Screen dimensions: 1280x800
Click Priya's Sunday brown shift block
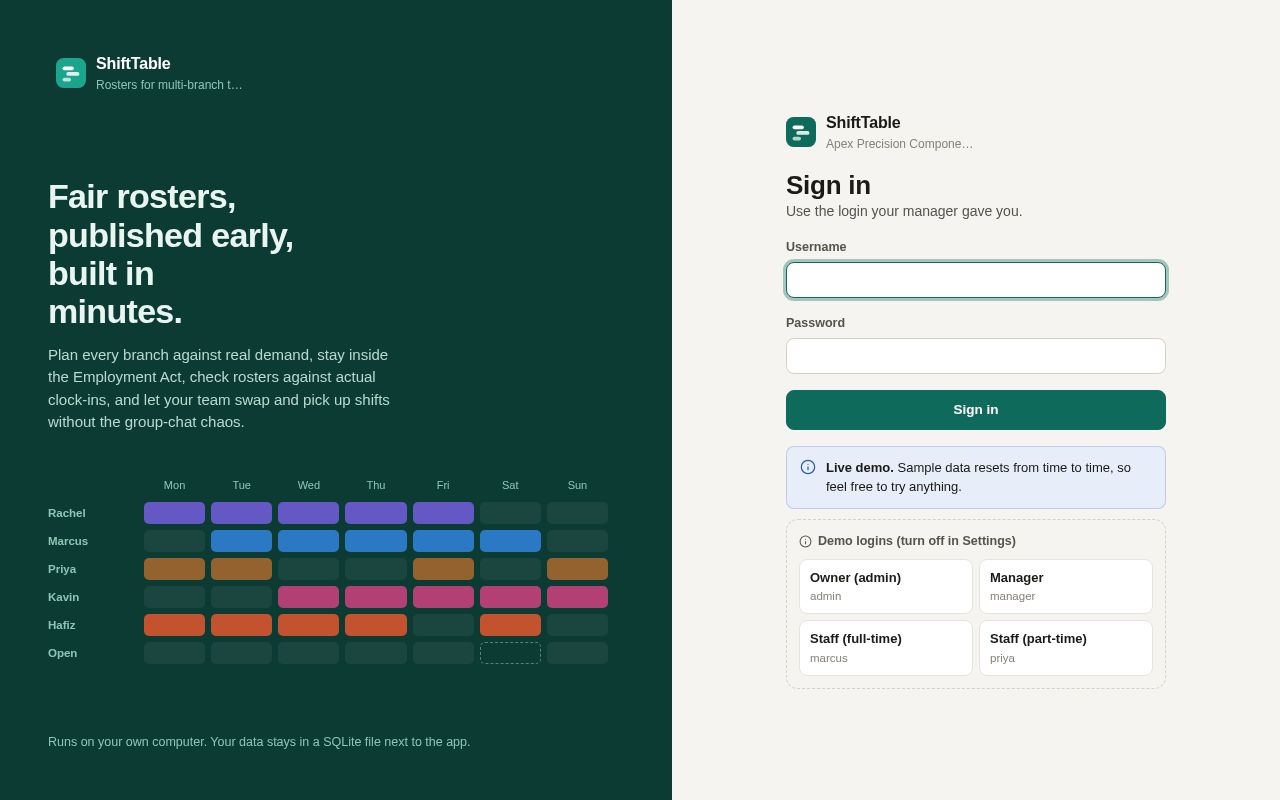pos(577,569)
